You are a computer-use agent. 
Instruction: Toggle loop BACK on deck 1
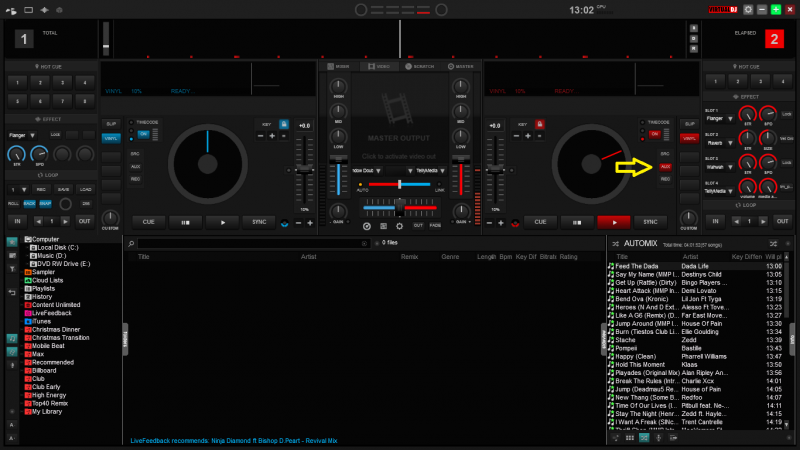(x=30, y=204)
